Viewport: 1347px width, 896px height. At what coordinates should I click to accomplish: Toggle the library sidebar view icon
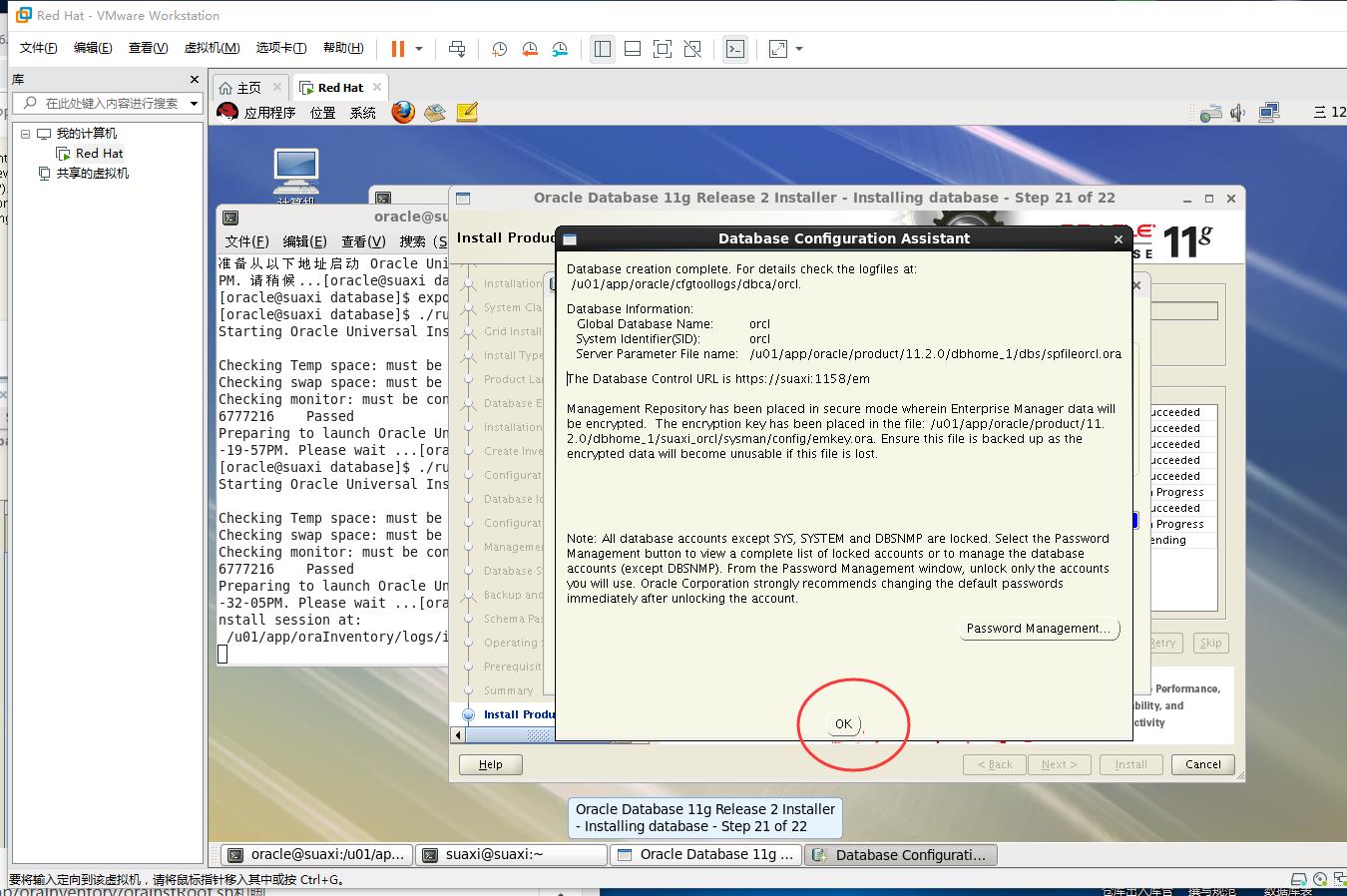[x=603, y=49]
